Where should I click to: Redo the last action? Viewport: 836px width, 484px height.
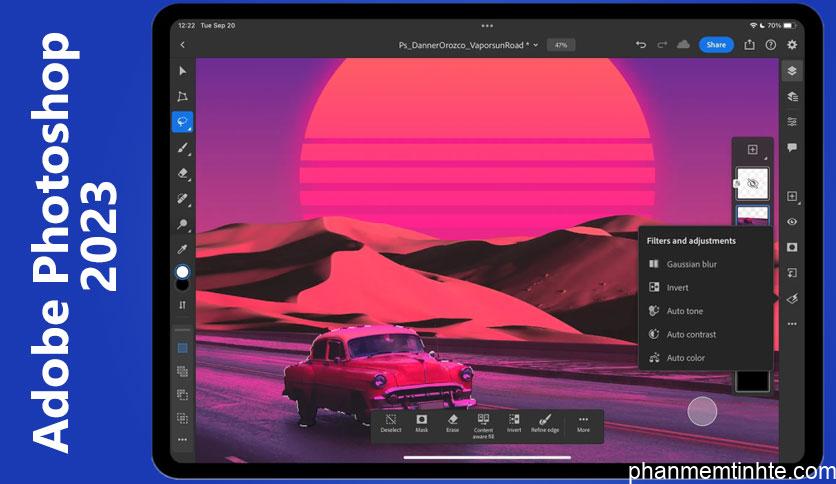(662, 45)
